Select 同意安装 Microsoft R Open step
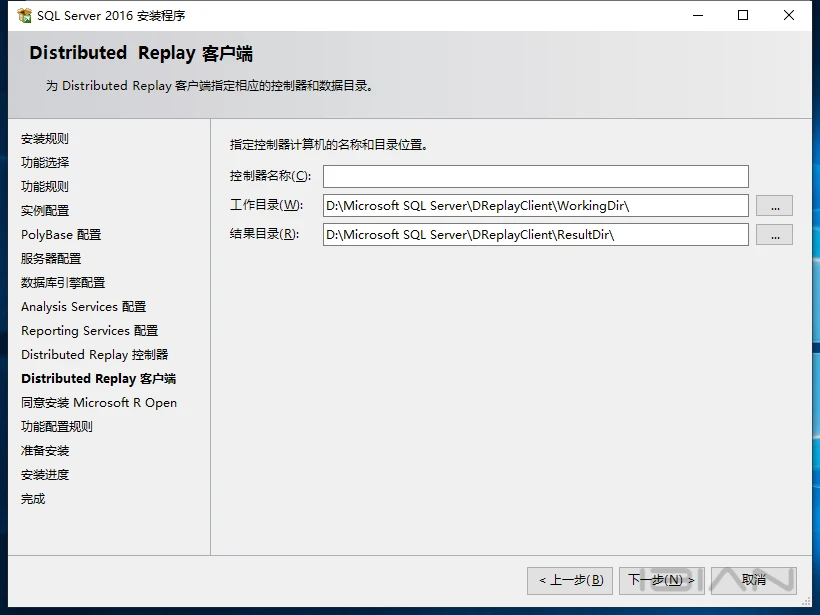Viewport: 820px width, 615px height. 99,403
